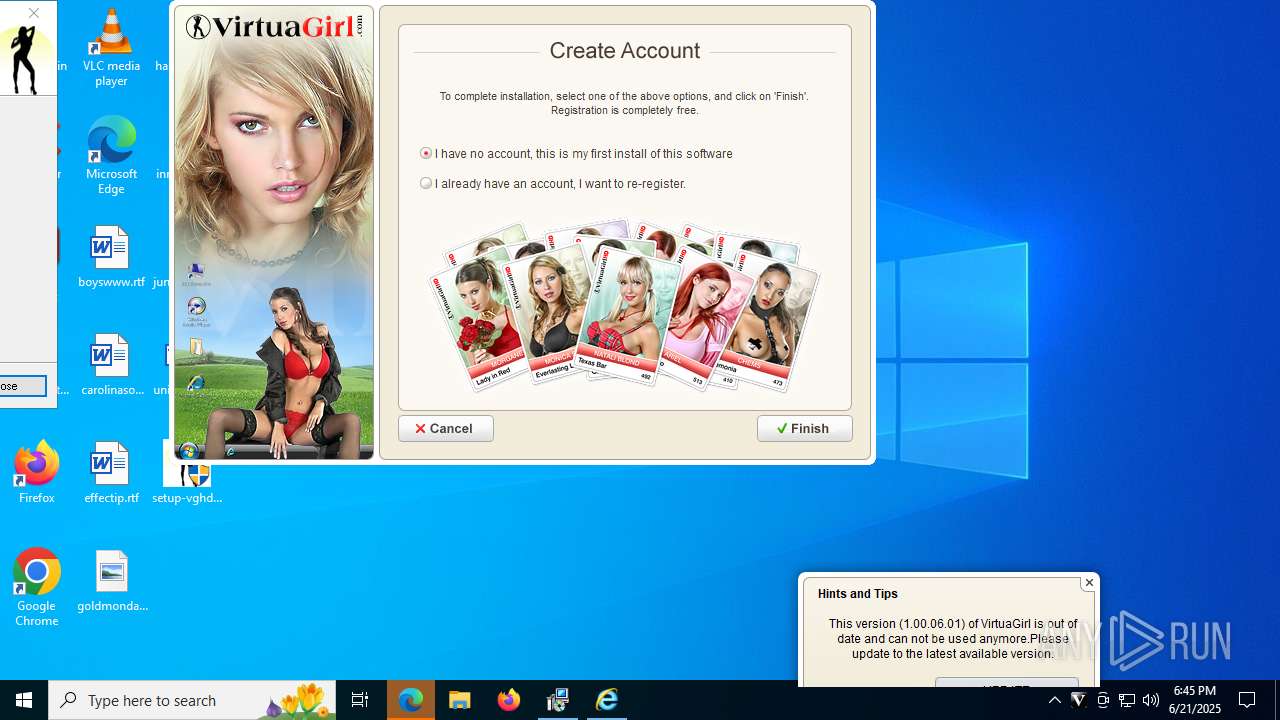Viewport: 1280px width, 720px height.
Task: Select carolinaso... document on desktop
Action: tap(111, 365)
